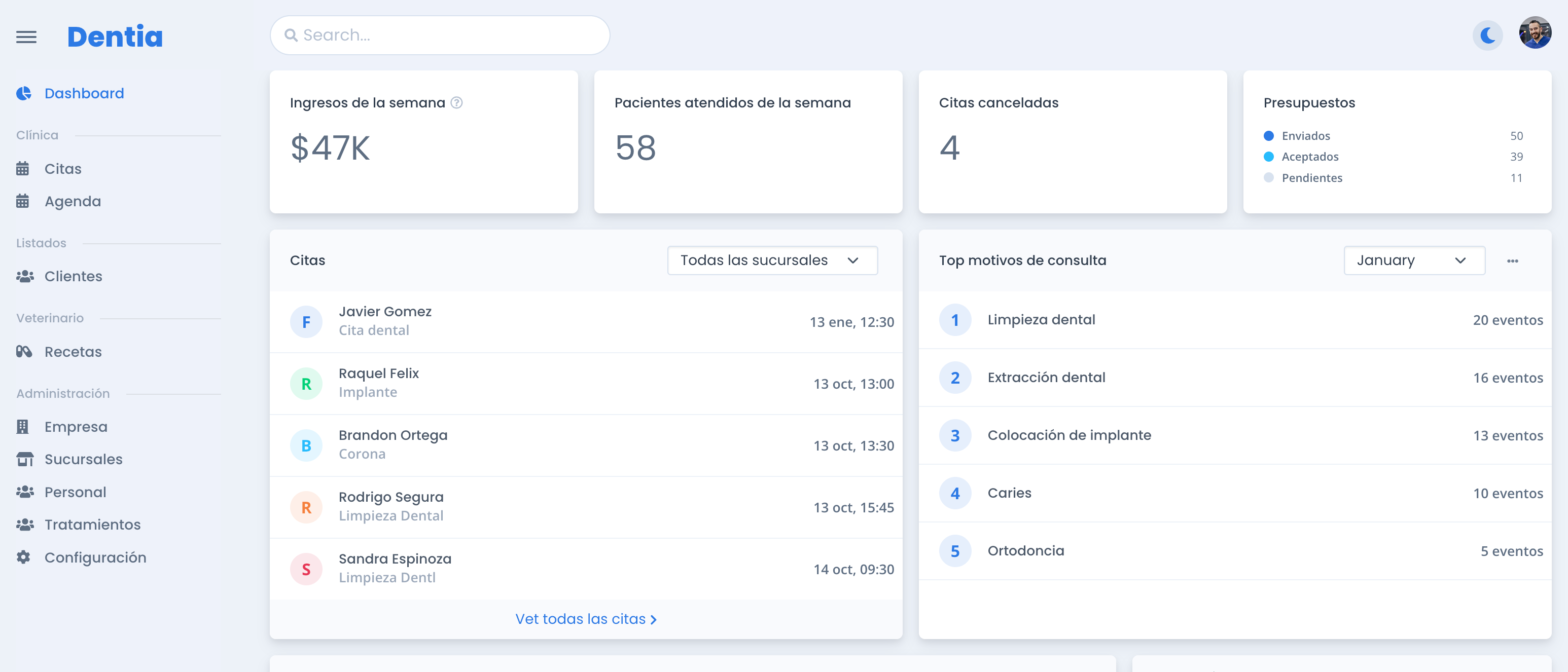Click 20 eventos count
This screenshot has height=672, width=1568.
(x=1507, y=320)
